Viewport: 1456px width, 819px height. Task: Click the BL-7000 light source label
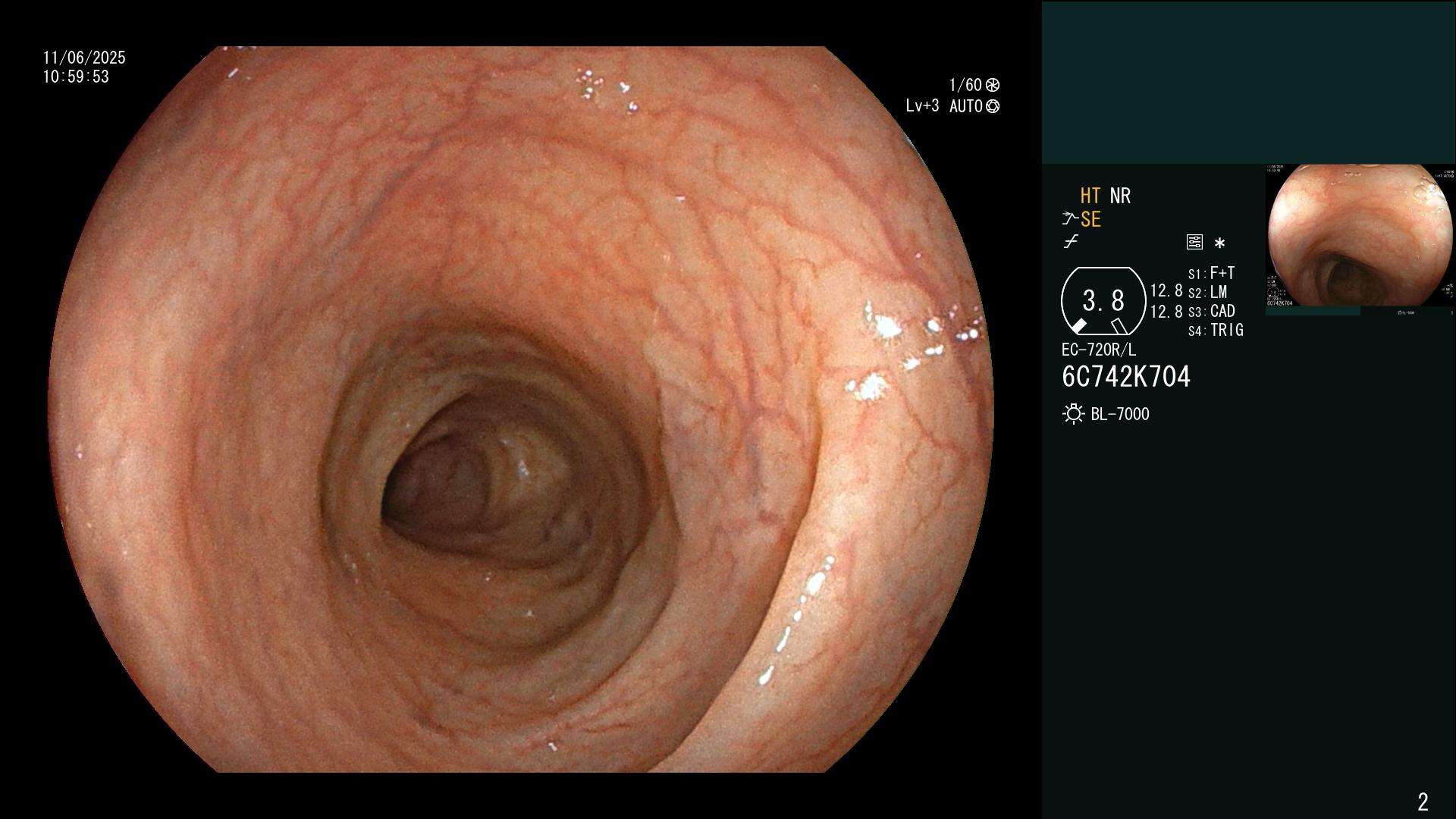click(1120, 414)
